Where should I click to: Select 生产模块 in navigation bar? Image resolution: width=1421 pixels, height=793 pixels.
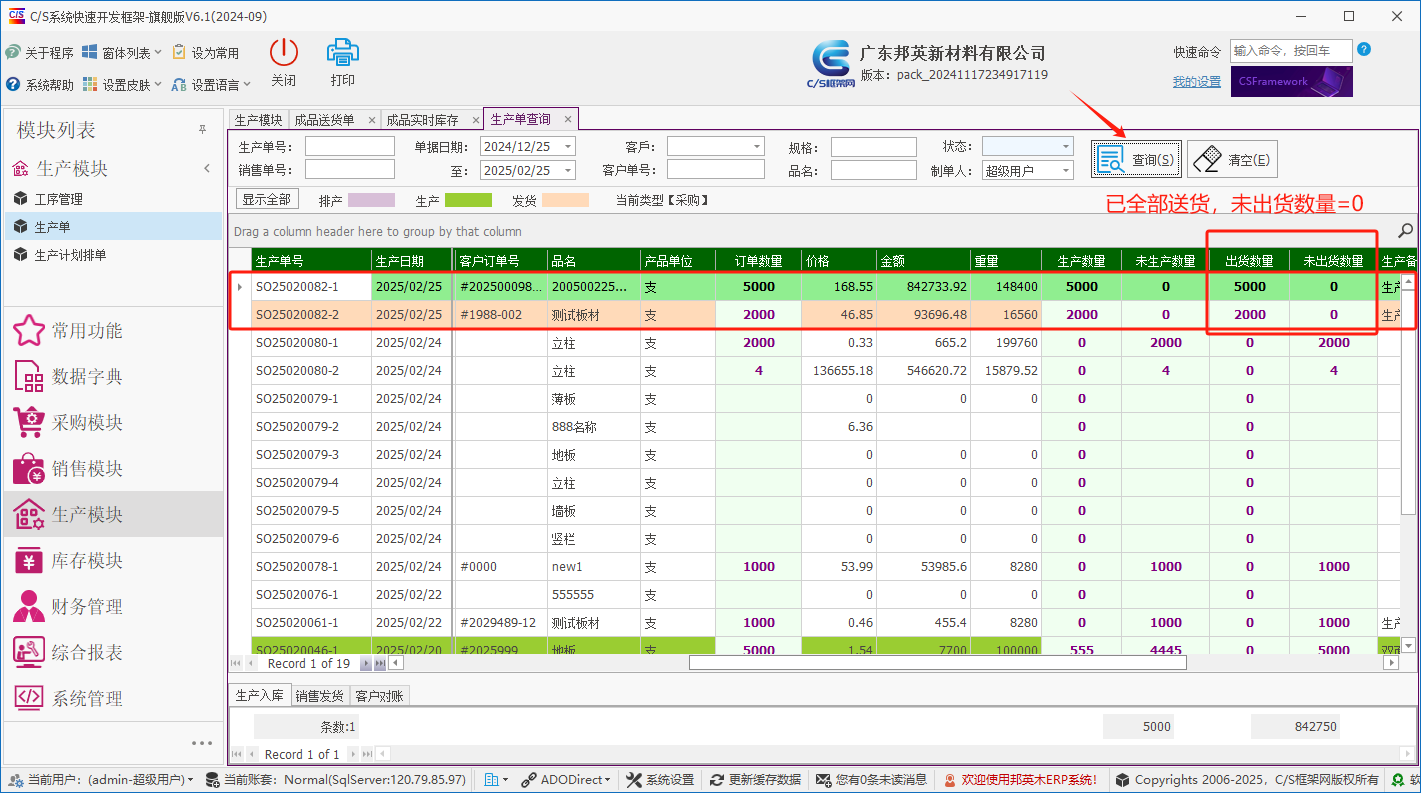pyautogui.click(x=113, y=515)
